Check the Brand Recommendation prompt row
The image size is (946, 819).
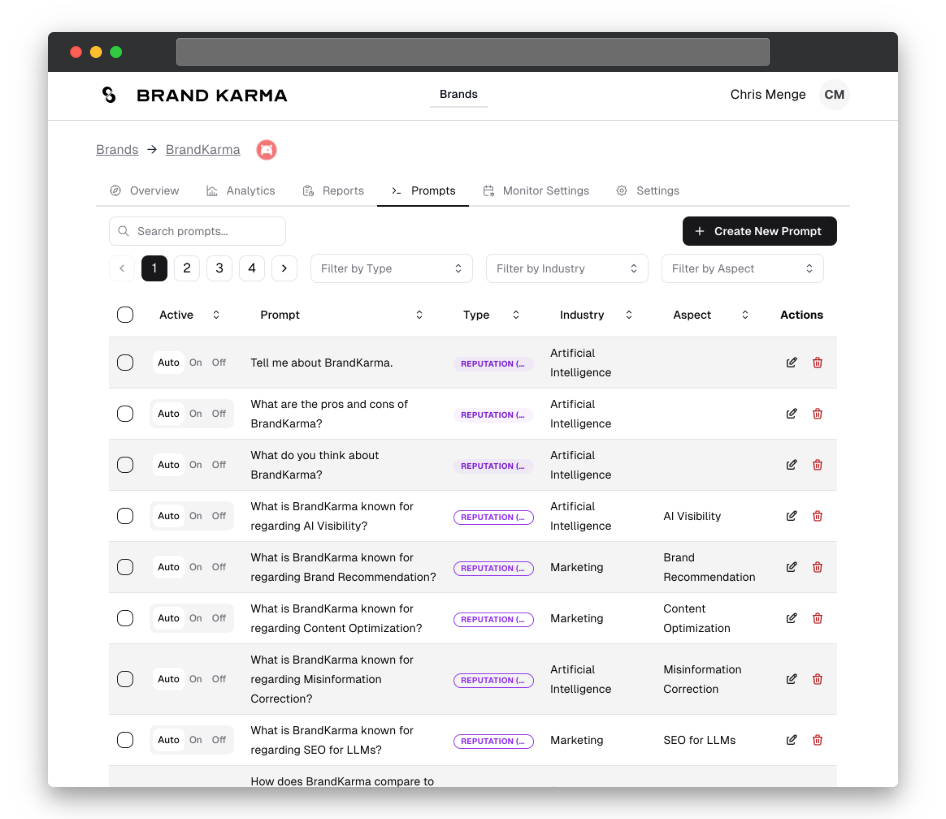125,567
